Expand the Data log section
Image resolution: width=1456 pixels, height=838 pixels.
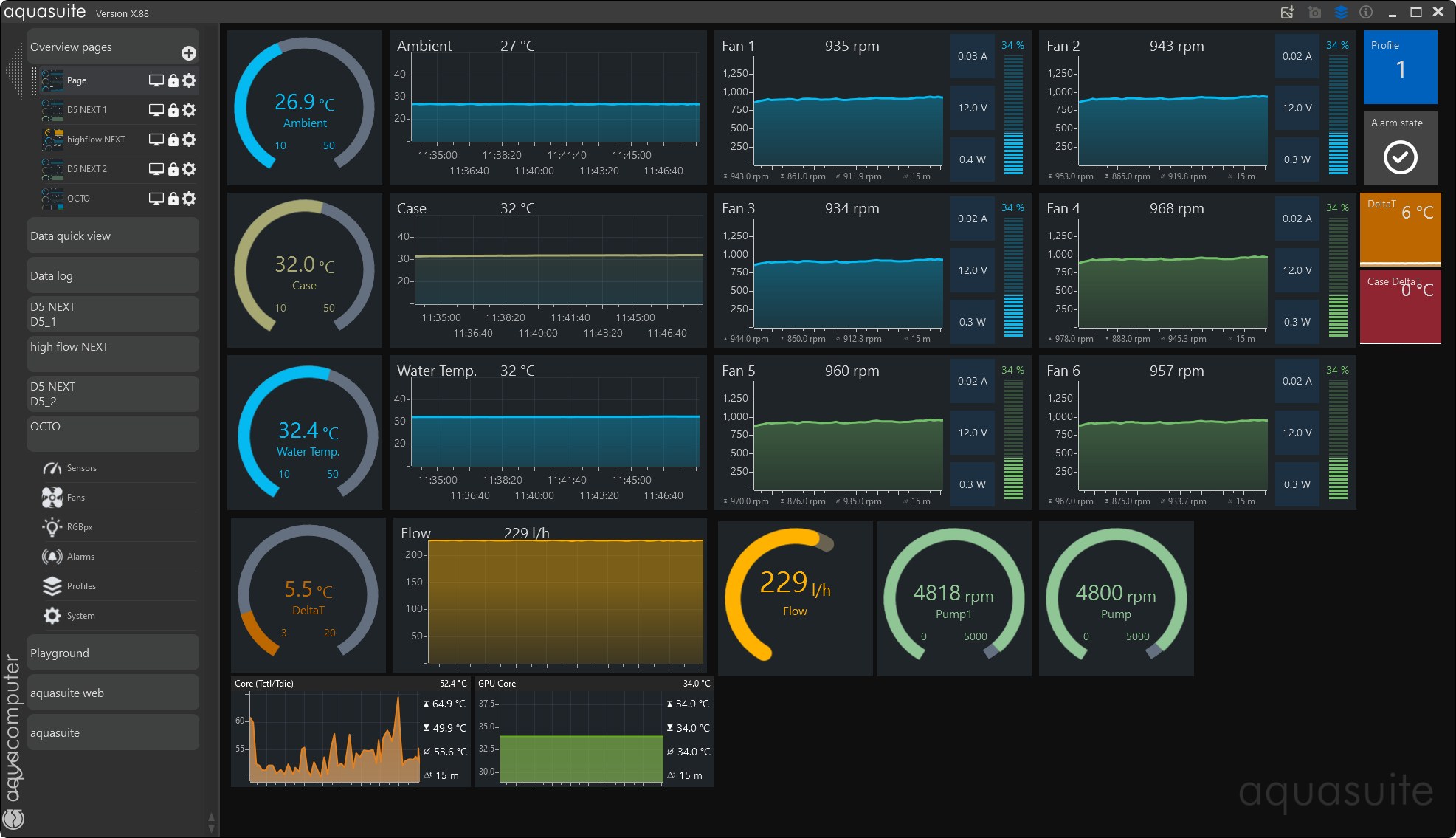[x=113, y=275]
